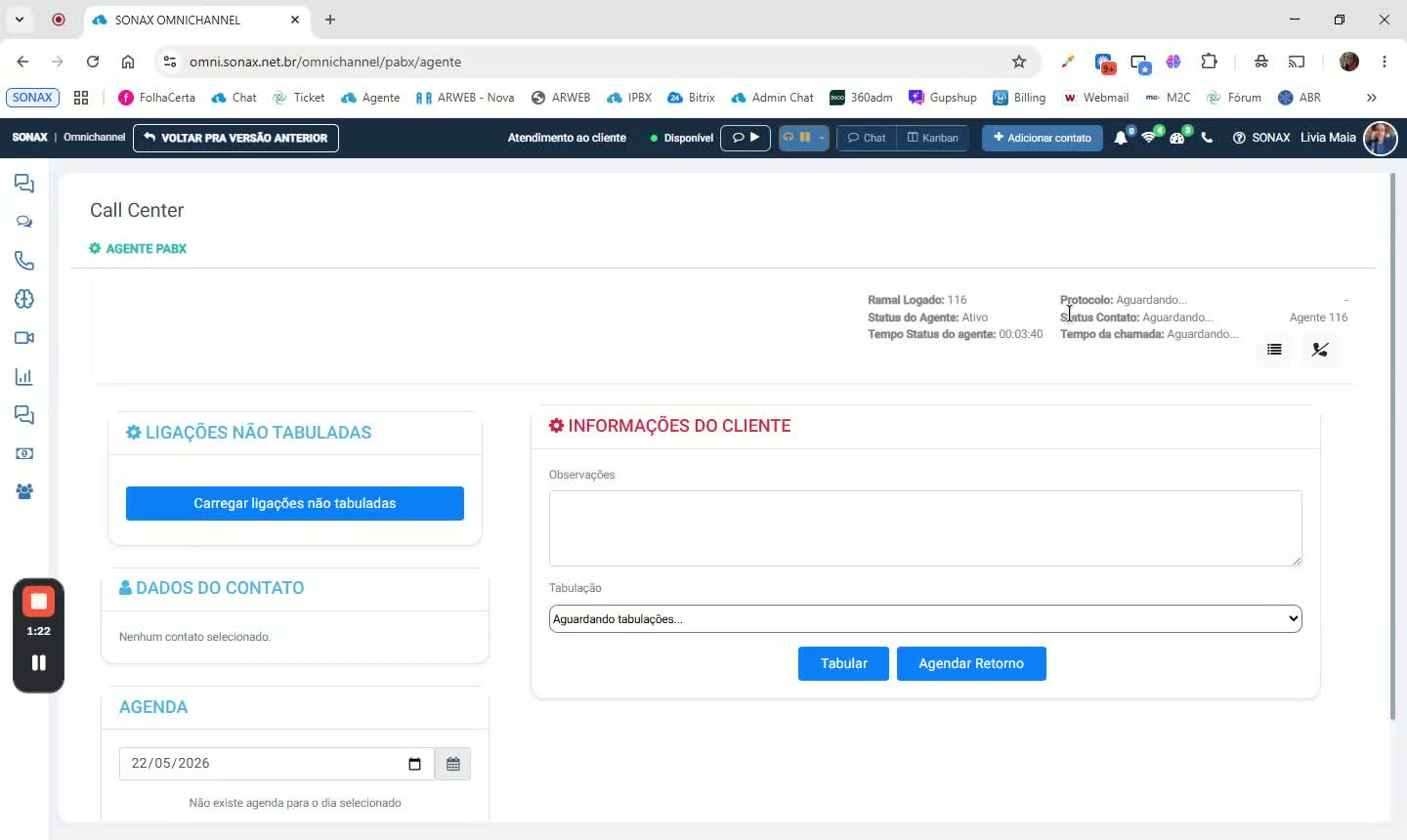Click the 360adm bookmark

tap(861, 98)
